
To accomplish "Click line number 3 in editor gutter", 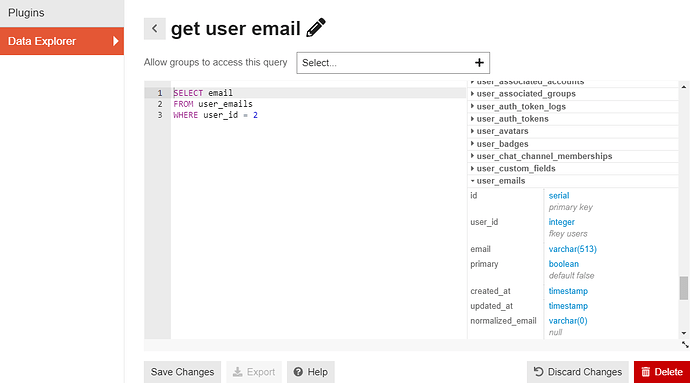I will tap(160, 115).
